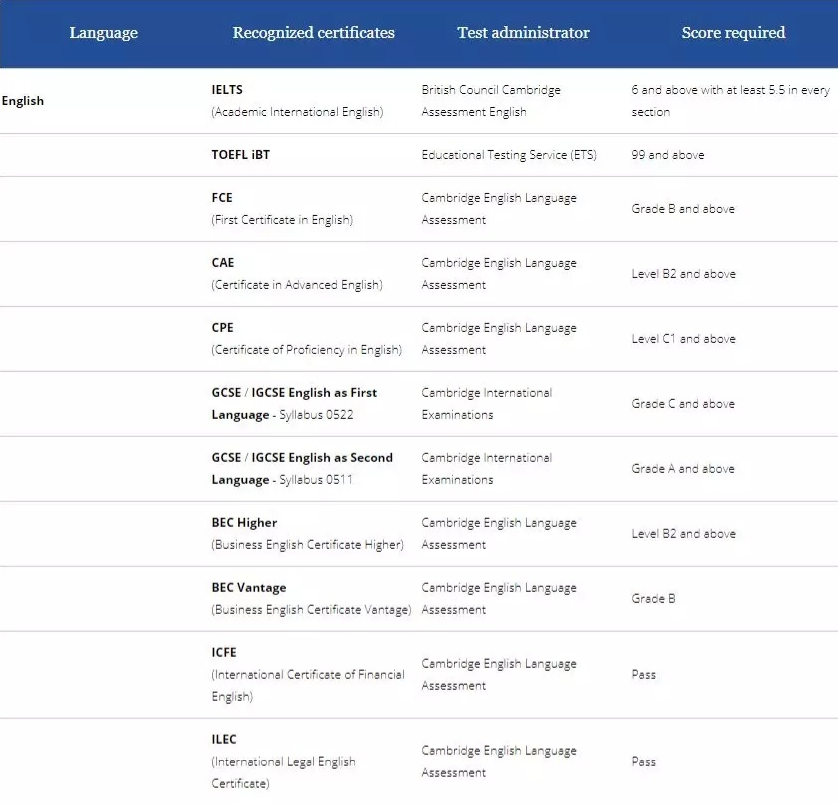Image resolution: width=838 pixels, height=804 pixels.
Task: Click the TOEFL iBT certificate name
Action: [242, 155]
